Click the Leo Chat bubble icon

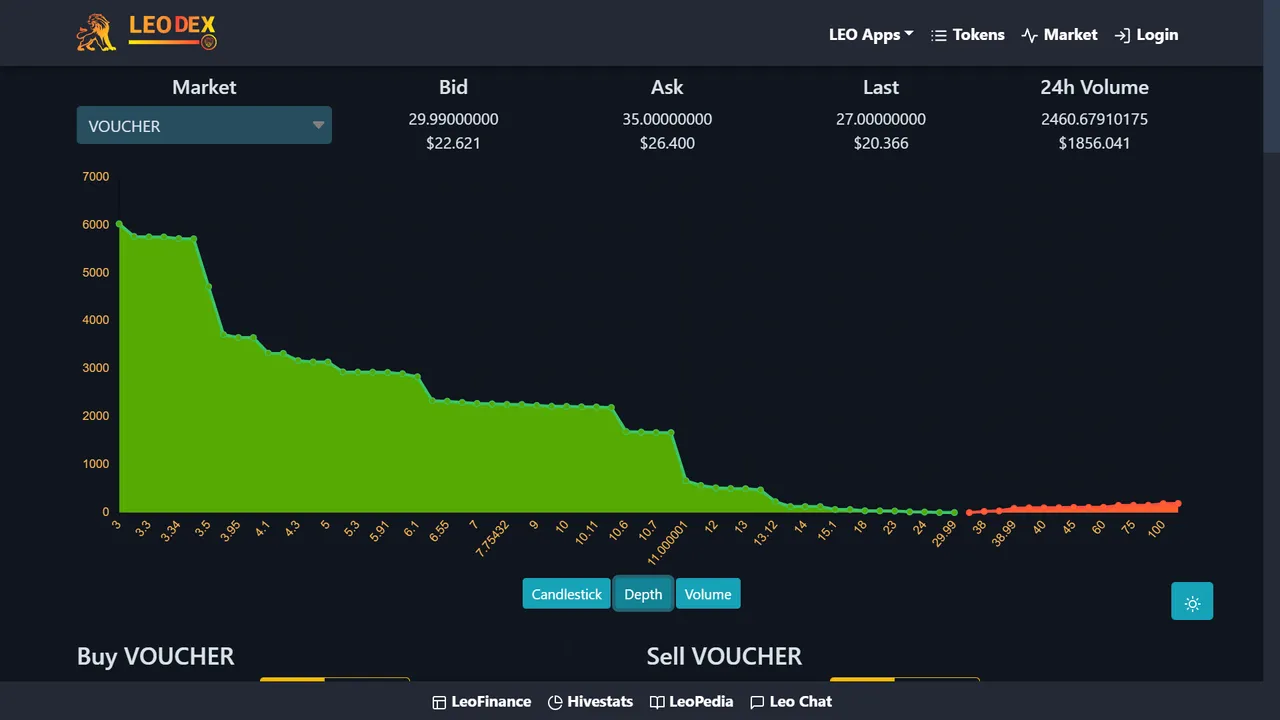pos(757,703)
